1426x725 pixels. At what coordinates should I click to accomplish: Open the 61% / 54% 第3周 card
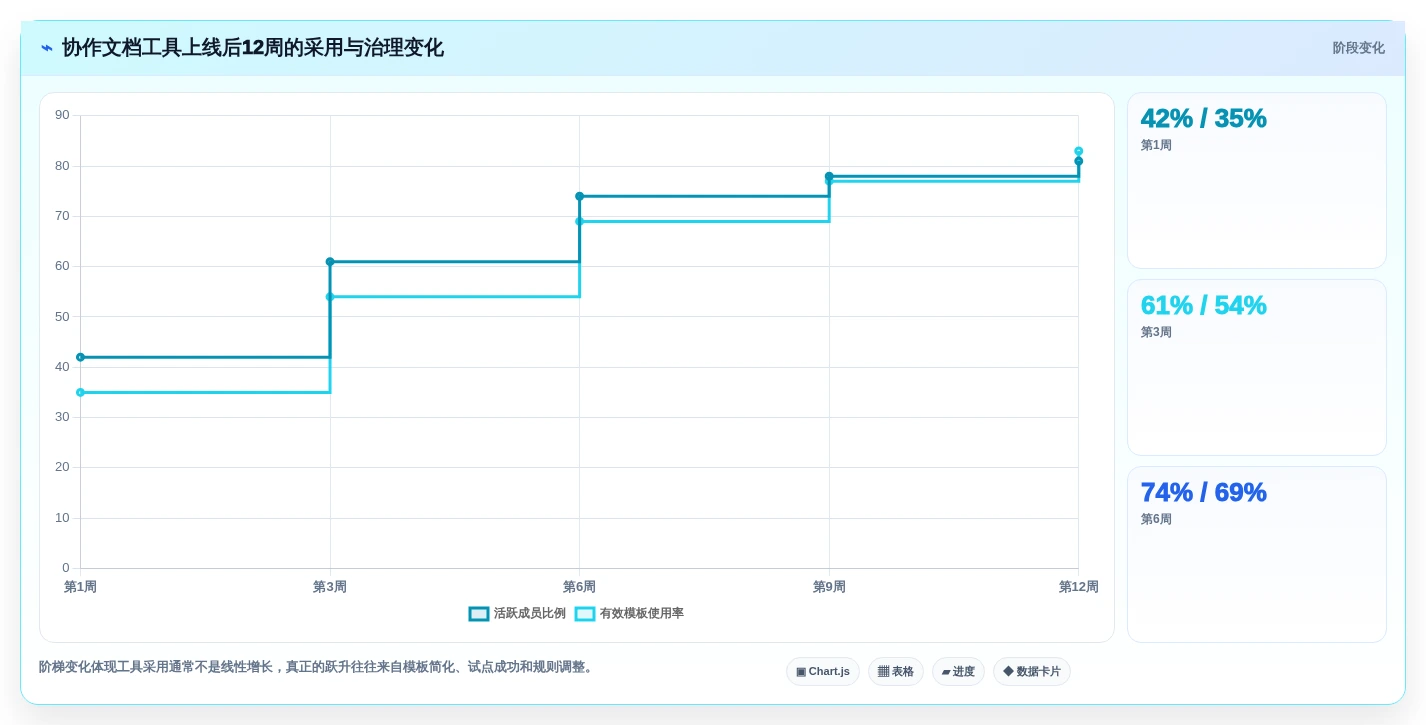[x=1257, y=368]
